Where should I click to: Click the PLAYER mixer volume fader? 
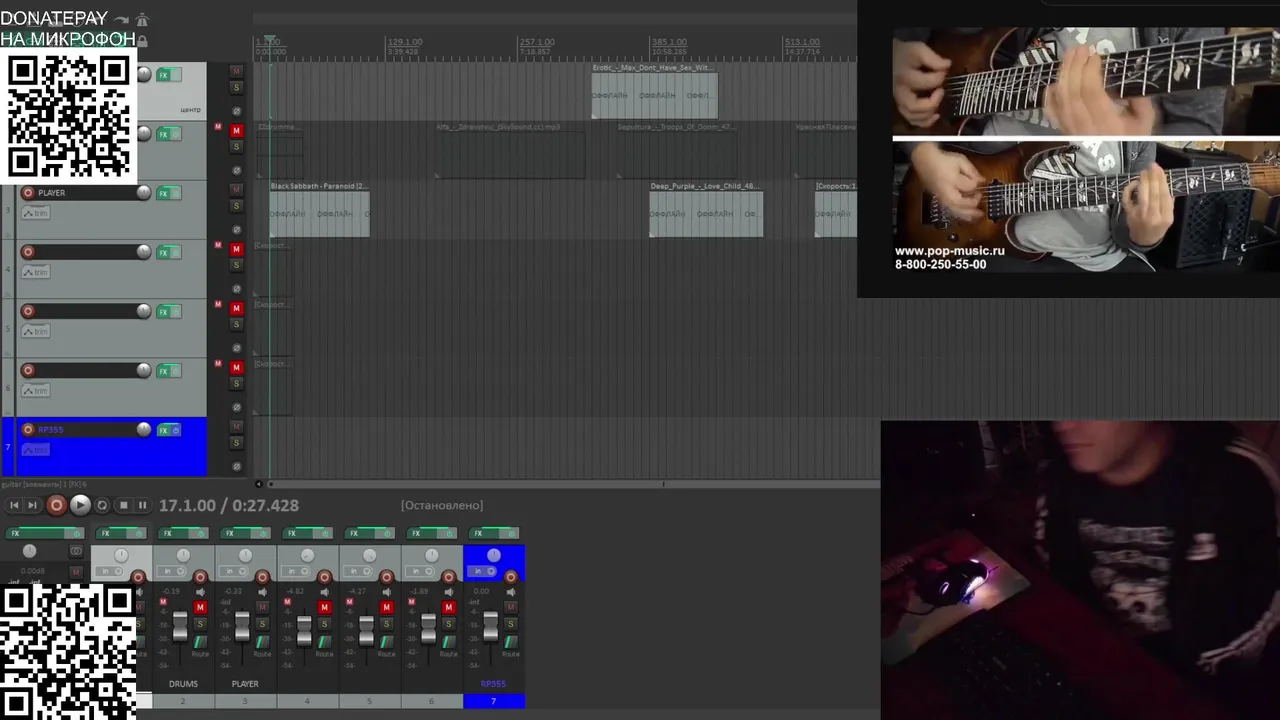pyautogui.click(x=242, y=626)
